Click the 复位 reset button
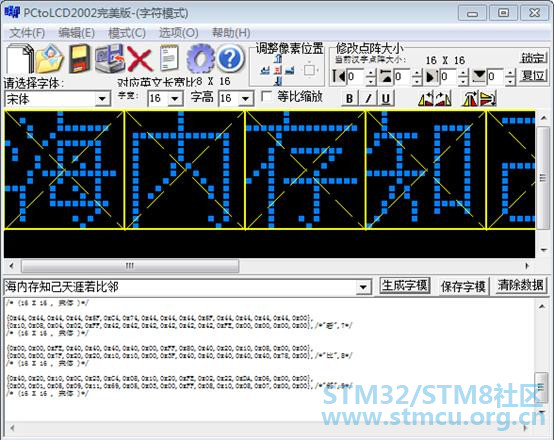This screenshot has height=440, width=554. coord(533,76)
